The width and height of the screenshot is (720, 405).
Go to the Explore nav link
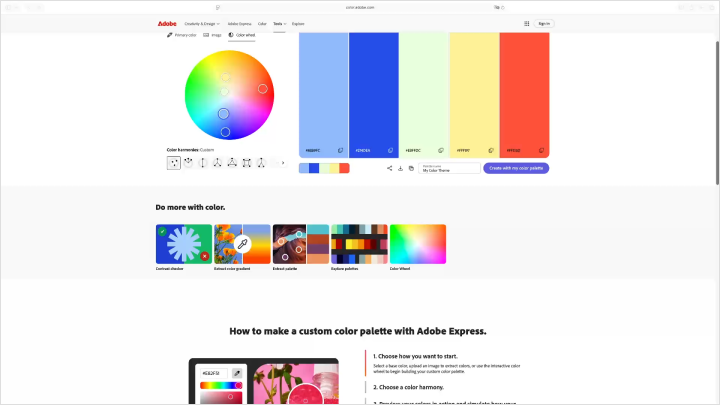298,24
